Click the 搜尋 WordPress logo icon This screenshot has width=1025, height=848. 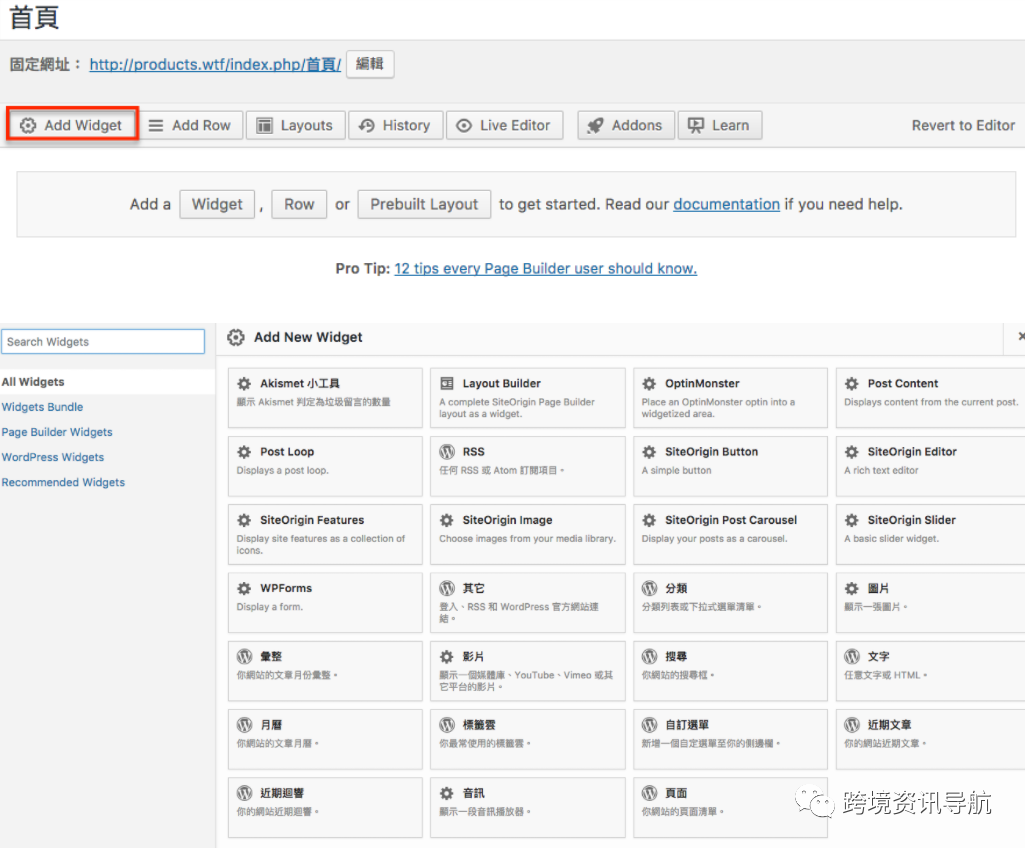tap(649, 656)
